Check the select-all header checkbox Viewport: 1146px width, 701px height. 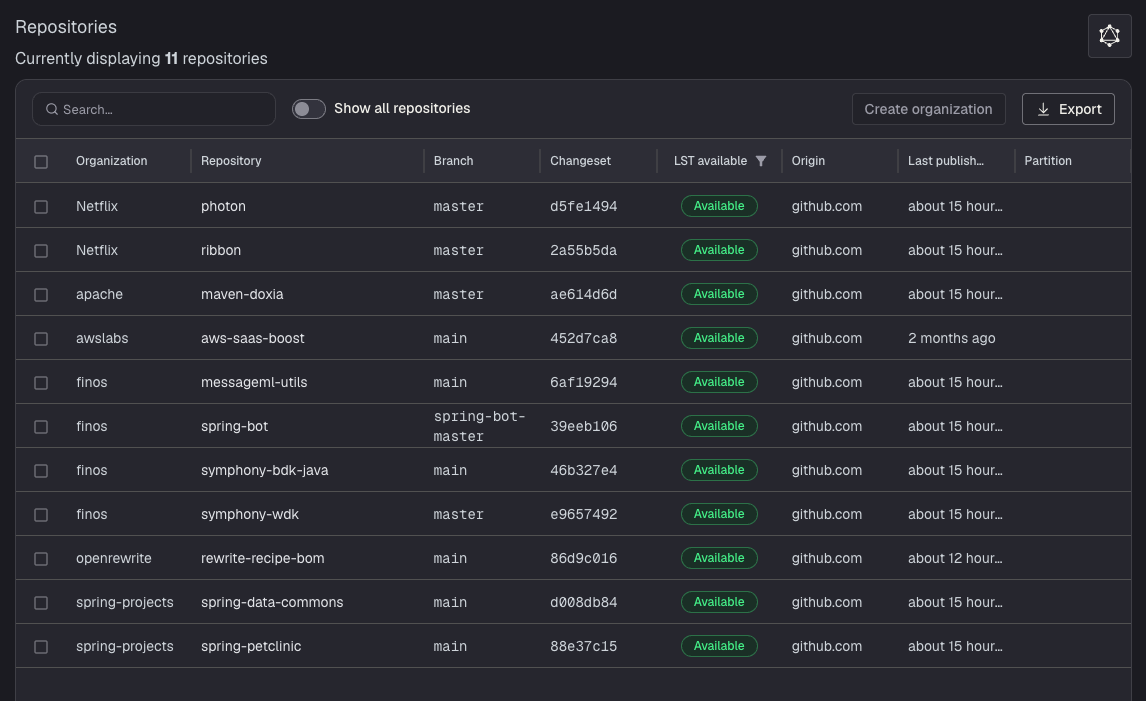pos(41,162)
